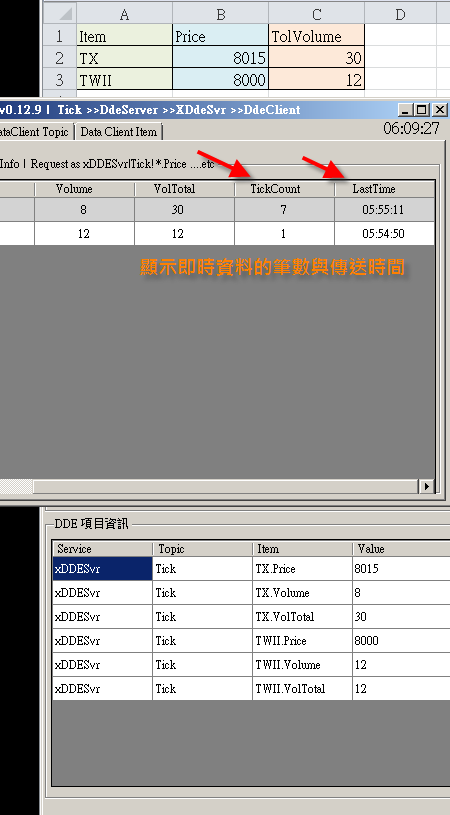Click the Service column header
The height and width of the screenshot is (815, 450).
click(x=102, y=549)
